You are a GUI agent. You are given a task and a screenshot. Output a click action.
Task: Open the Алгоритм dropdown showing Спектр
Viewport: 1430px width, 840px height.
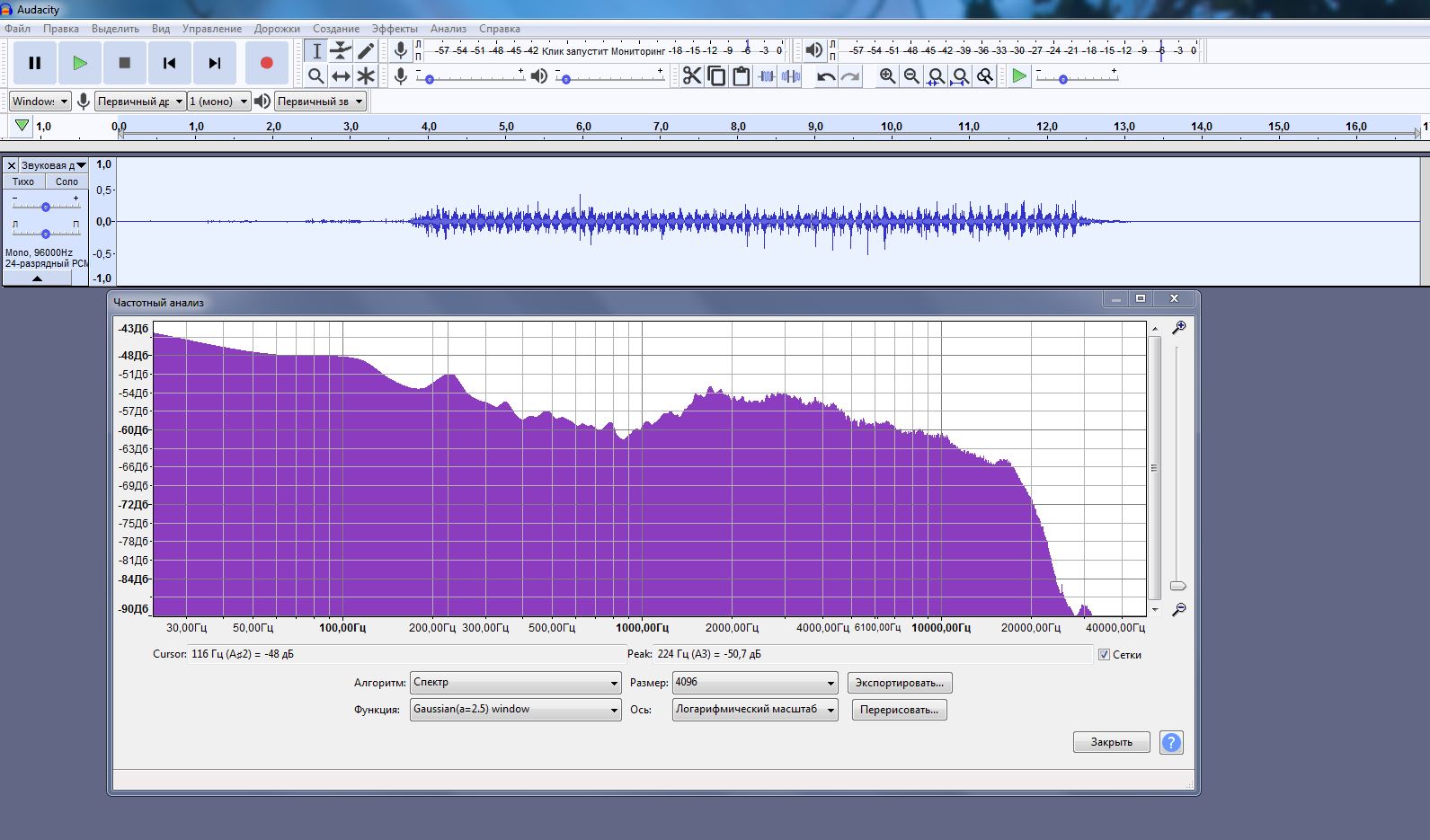point(515,683)
